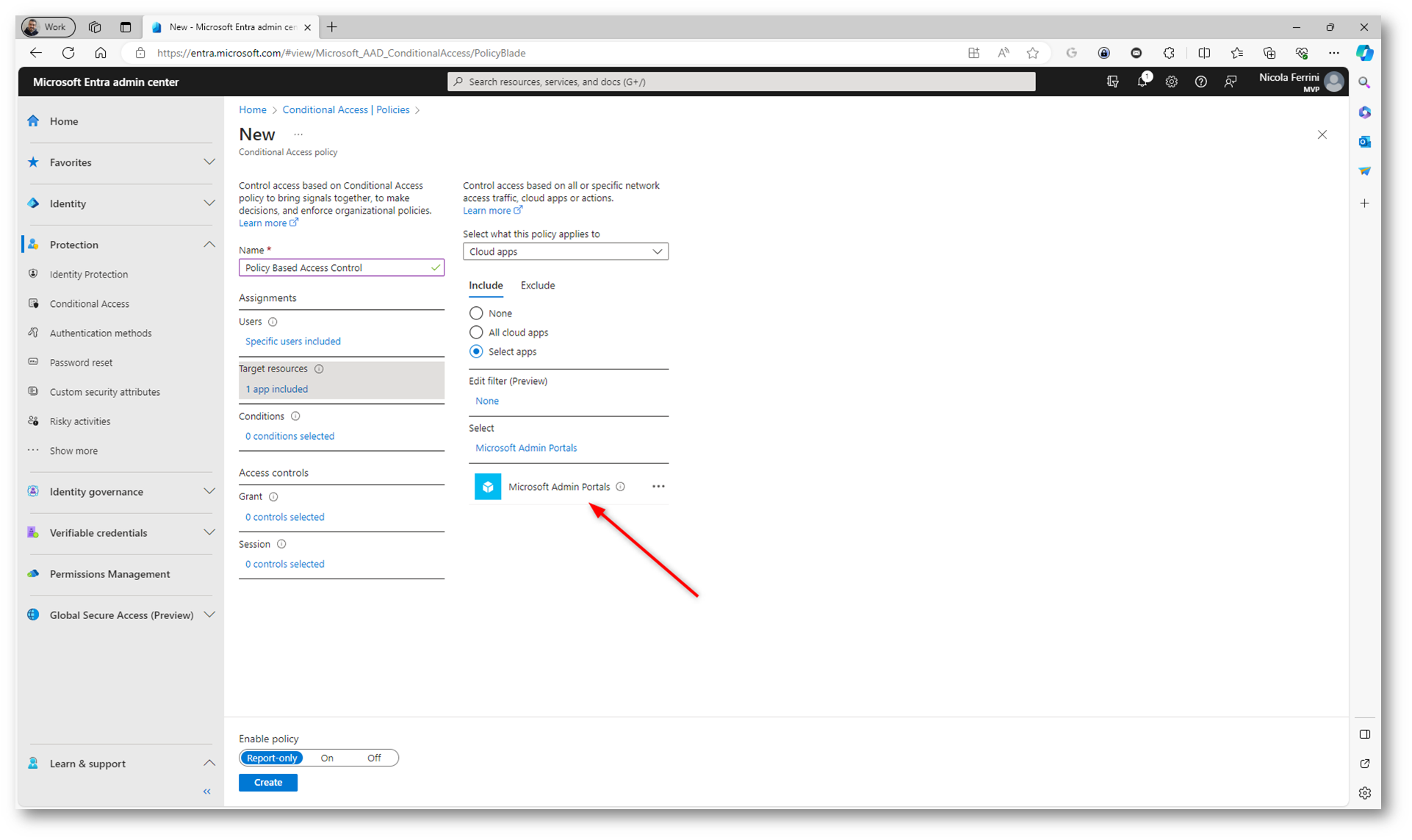Click info icon next to Target resources

click(319, 369)
